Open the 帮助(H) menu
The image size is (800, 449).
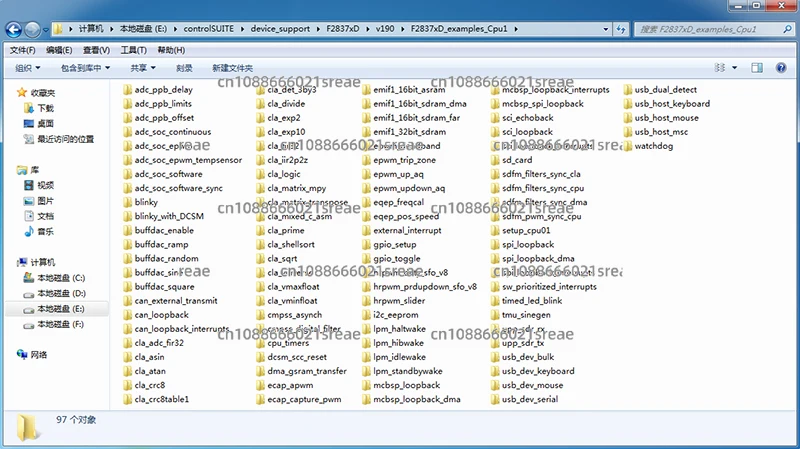(171, 50)
